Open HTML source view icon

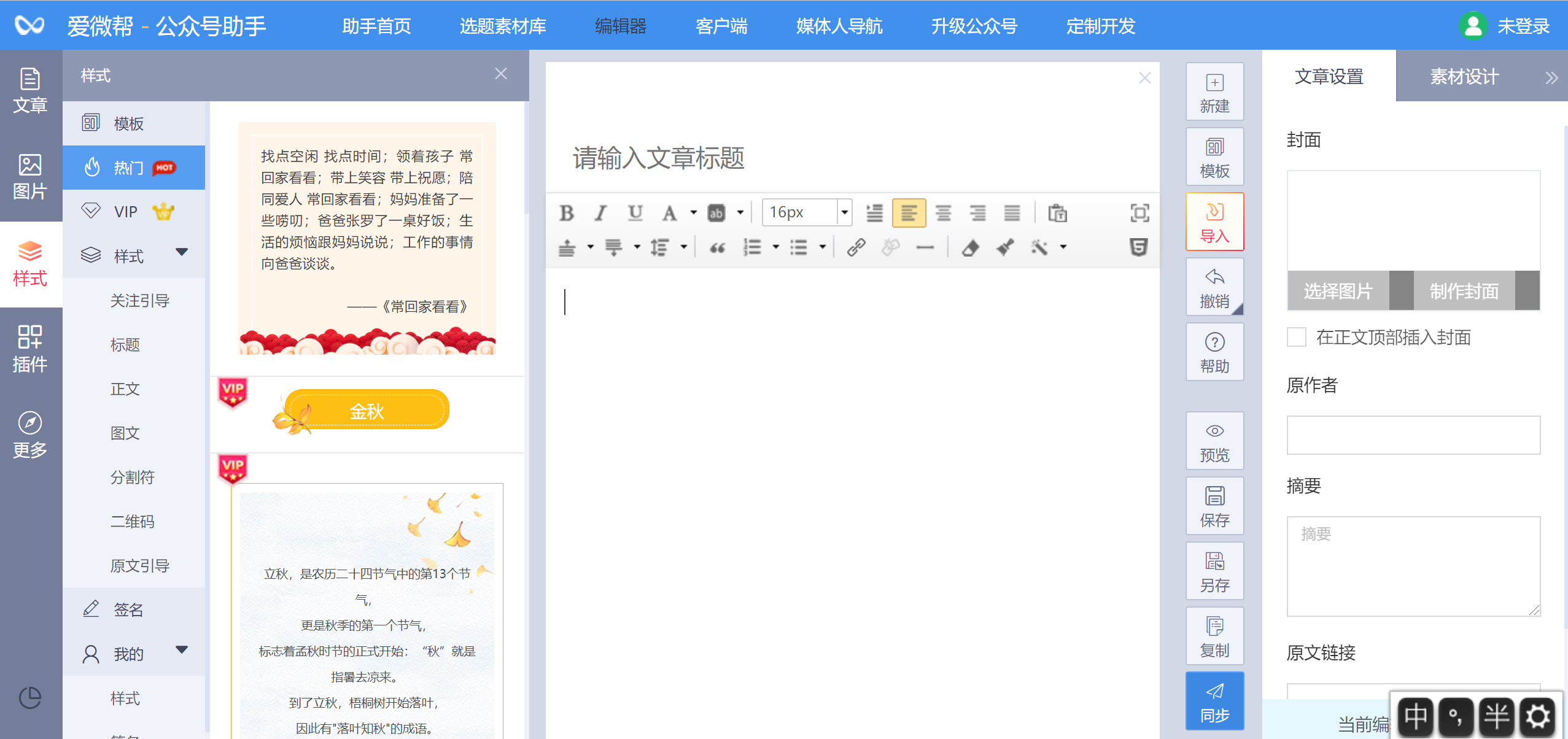coord(1138,247)
